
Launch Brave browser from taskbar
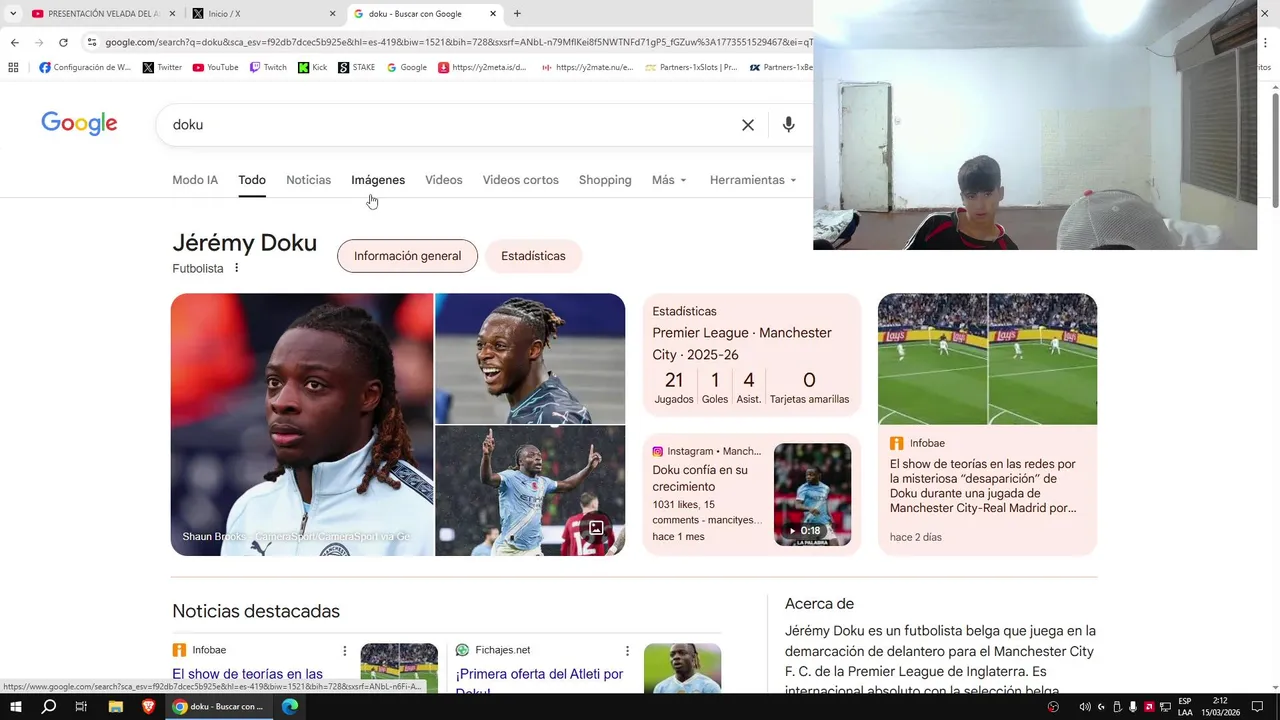(x=148, y=707)
